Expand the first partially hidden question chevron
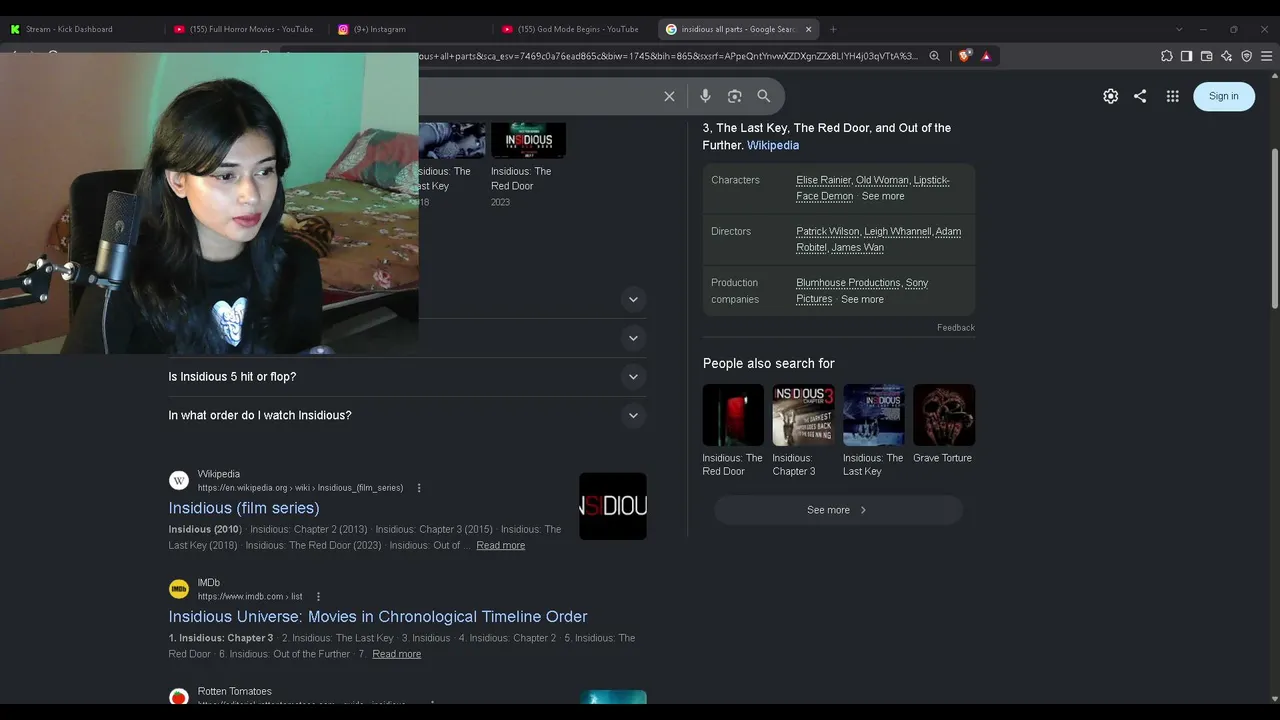 (633, 299)
